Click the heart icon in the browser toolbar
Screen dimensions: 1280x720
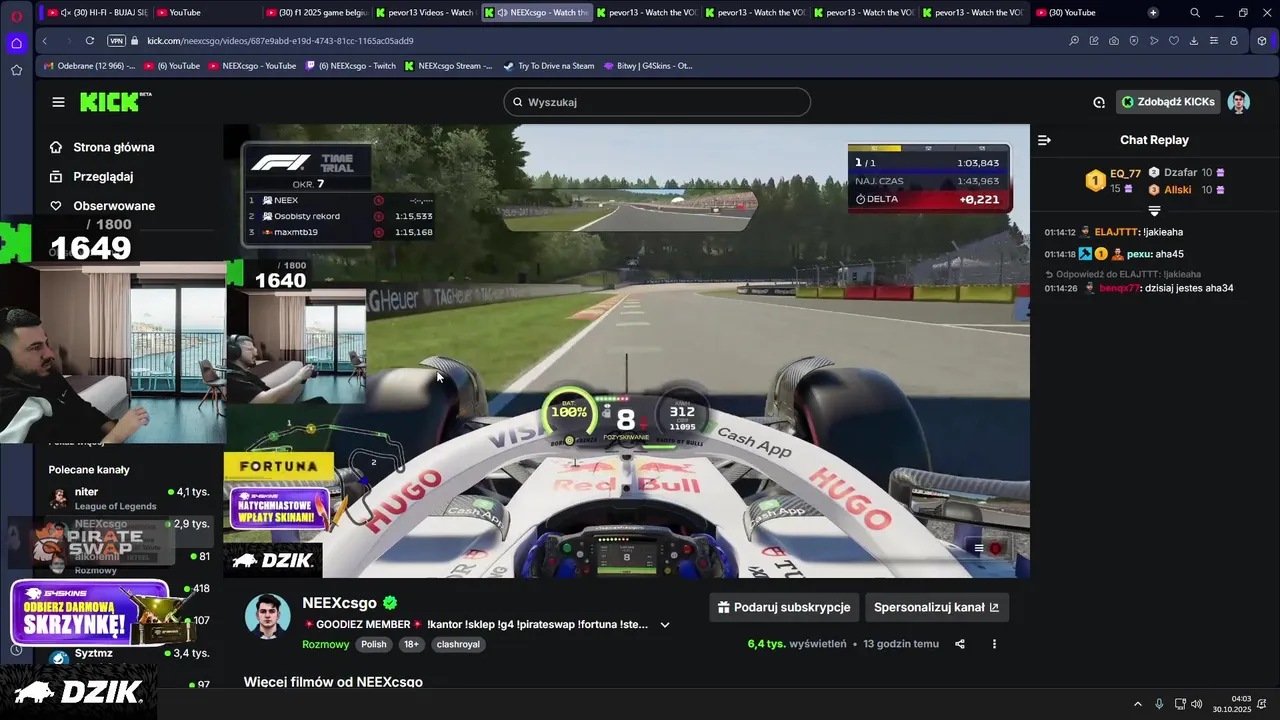pos(1174,41)
